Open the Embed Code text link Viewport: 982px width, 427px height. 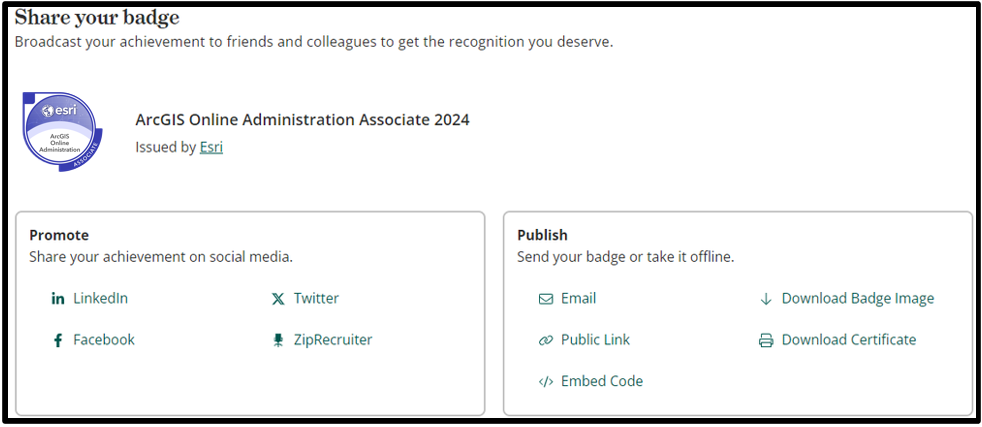coord(602,381)
